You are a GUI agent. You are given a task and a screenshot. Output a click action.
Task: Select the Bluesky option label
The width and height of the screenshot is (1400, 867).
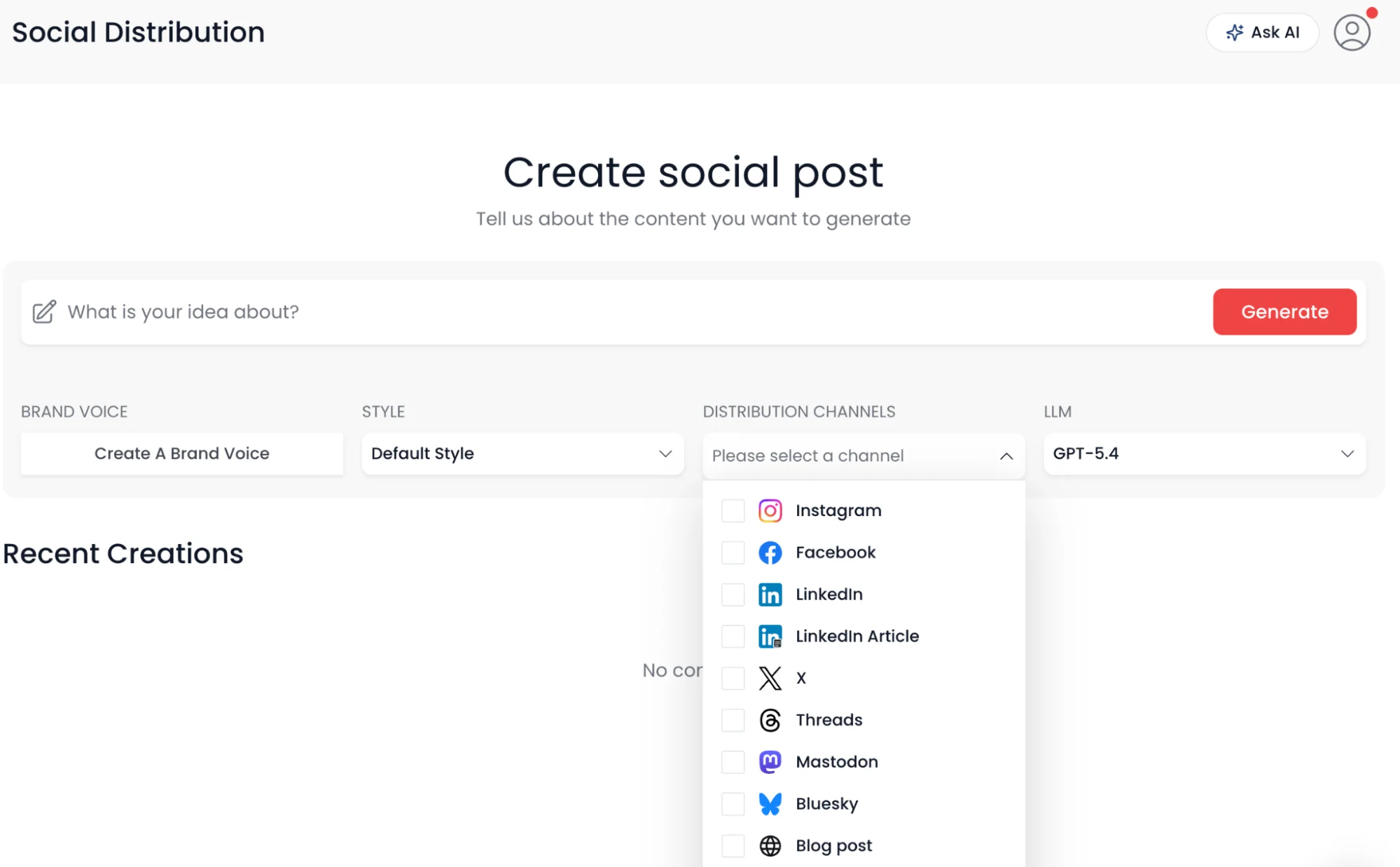click(827, 804)
